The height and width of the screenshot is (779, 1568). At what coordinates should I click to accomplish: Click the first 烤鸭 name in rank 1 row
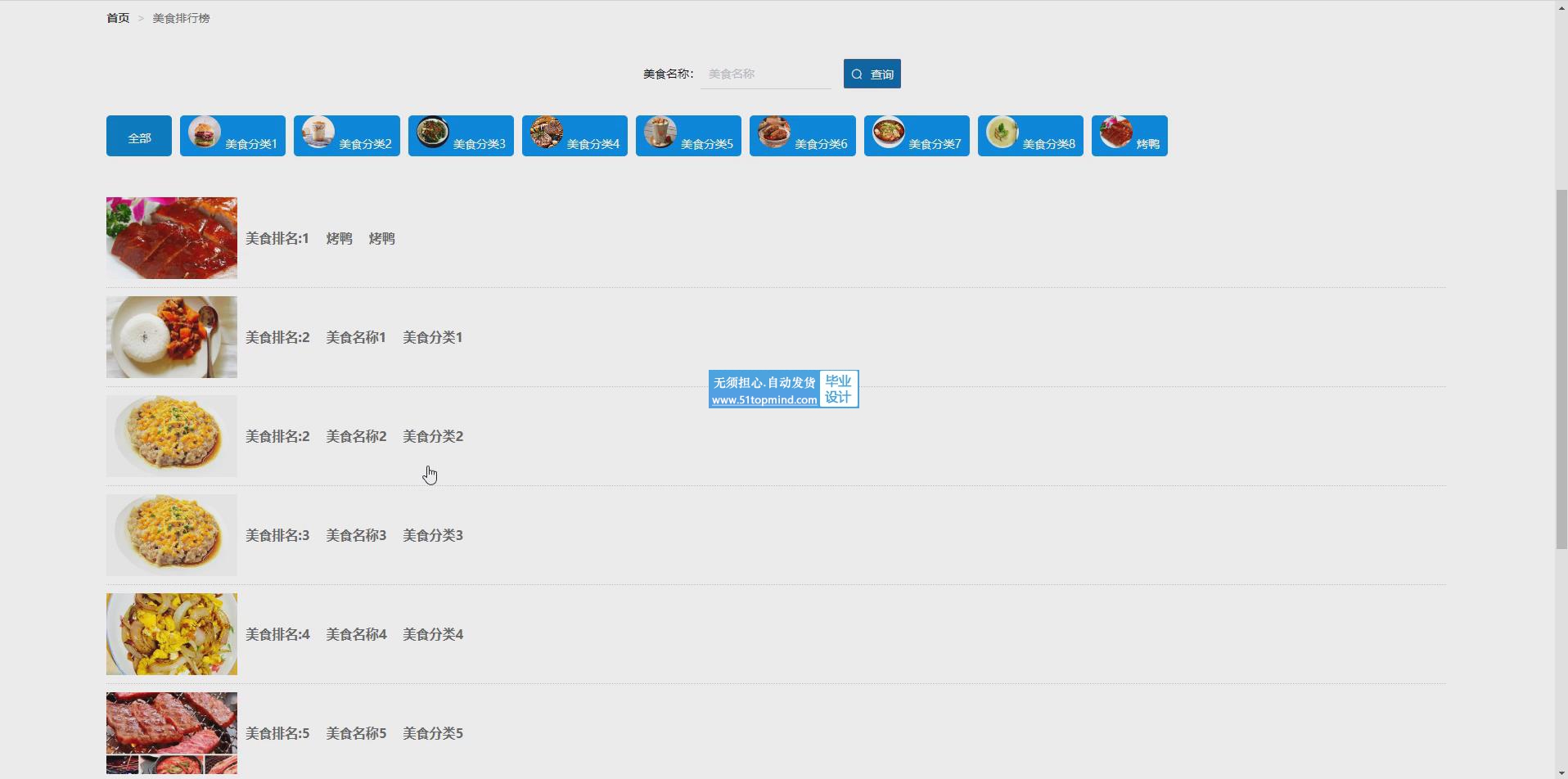pos(339,239)
